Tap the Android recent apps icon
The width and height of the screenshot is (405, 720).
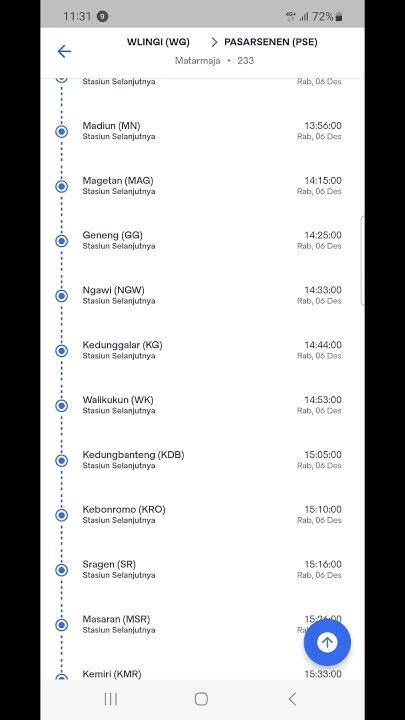click(111, 699)
